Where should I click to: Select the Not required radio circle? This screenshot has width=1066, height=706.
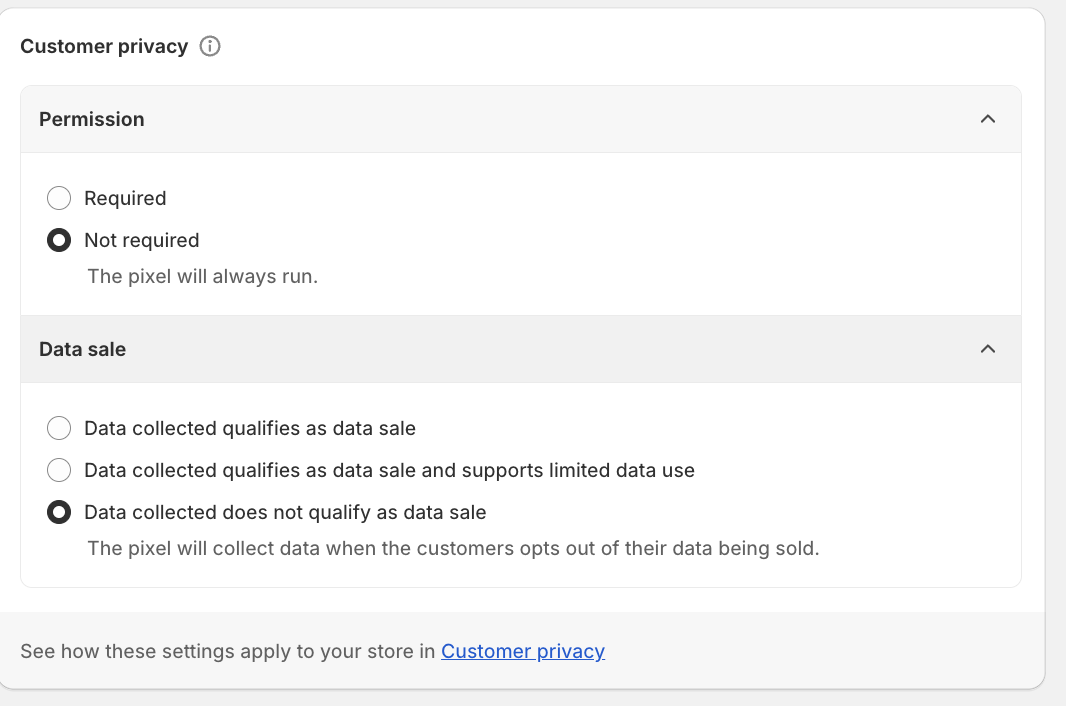click(x=59, y=240)
